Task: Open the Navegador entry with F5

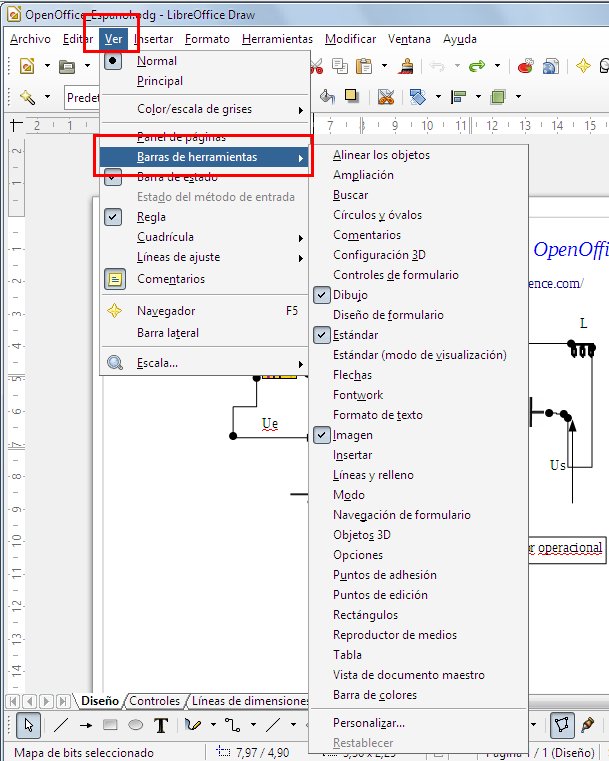Action: 204,311
